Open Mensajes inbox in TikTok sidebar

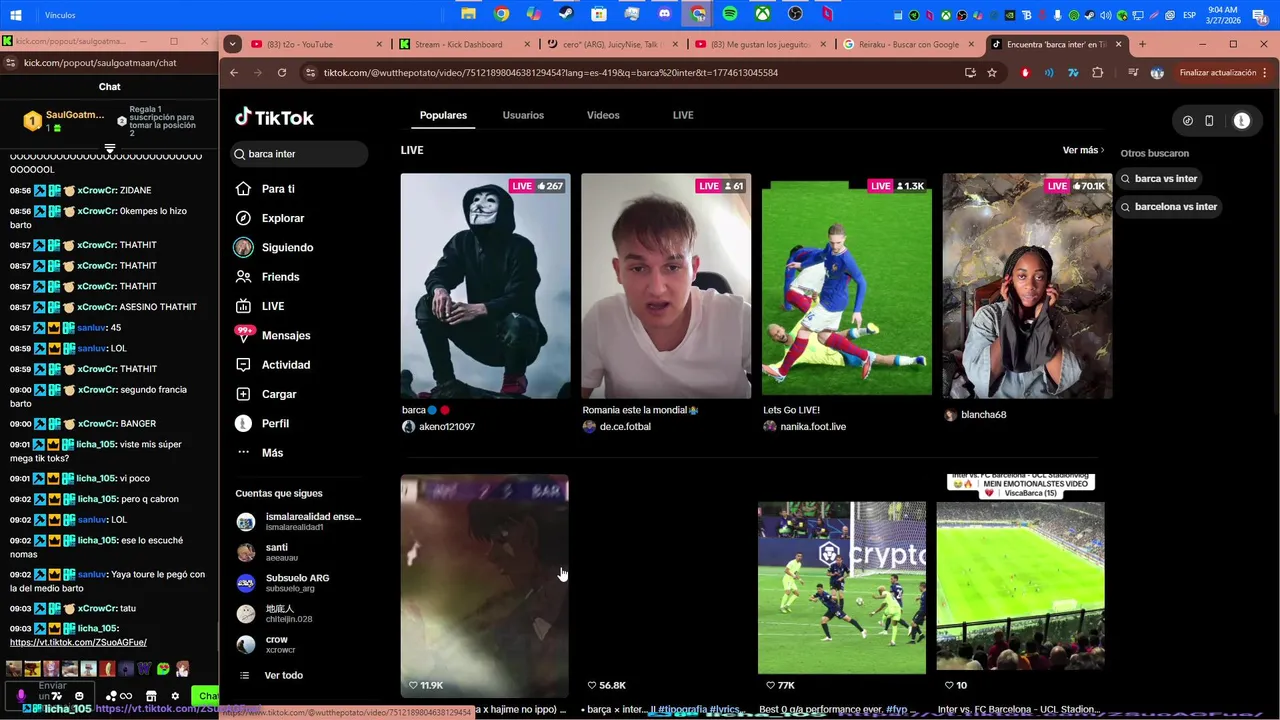tap(273, 335)
